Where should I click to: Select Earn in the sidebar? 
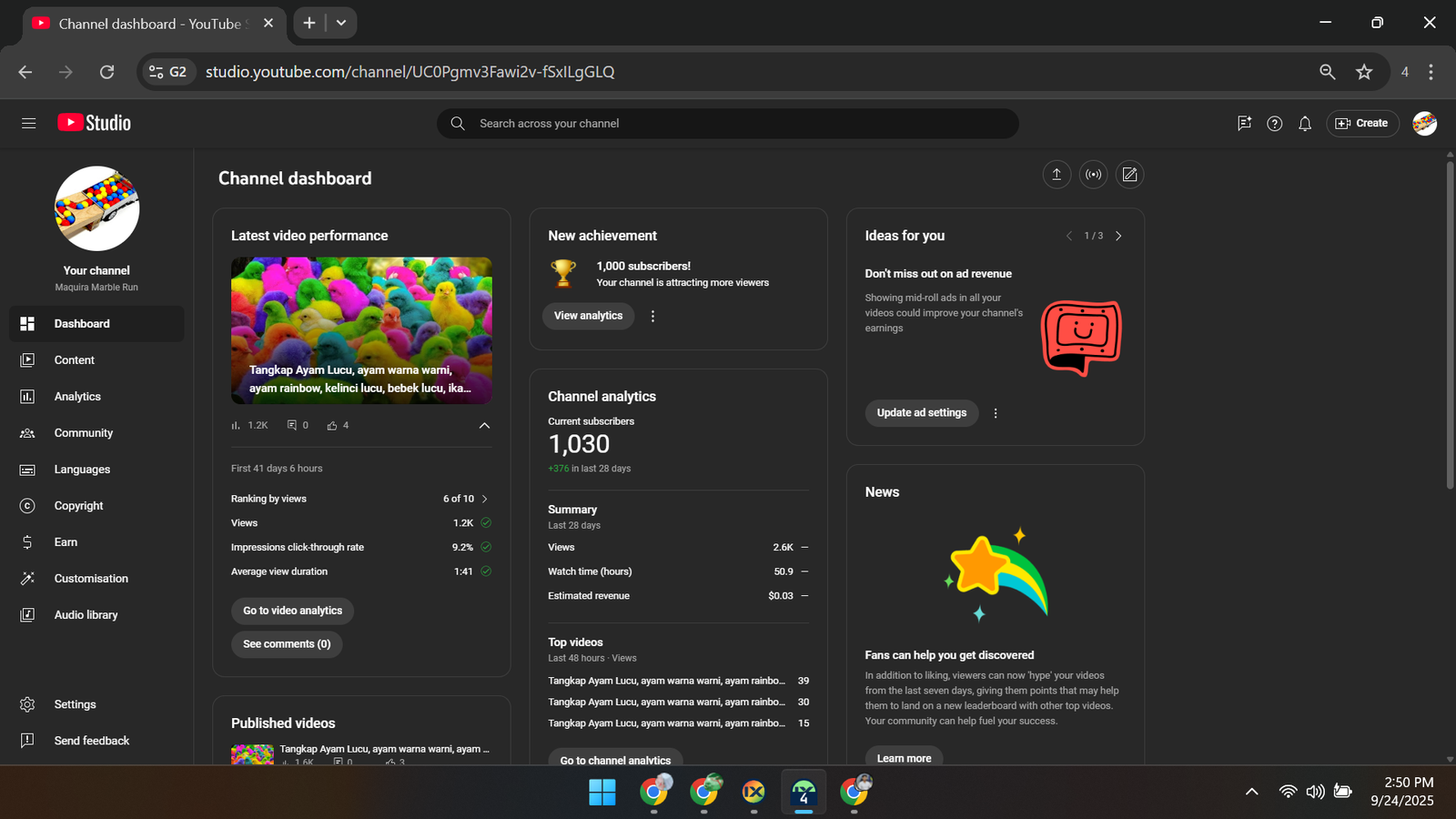tap(66, 542)
